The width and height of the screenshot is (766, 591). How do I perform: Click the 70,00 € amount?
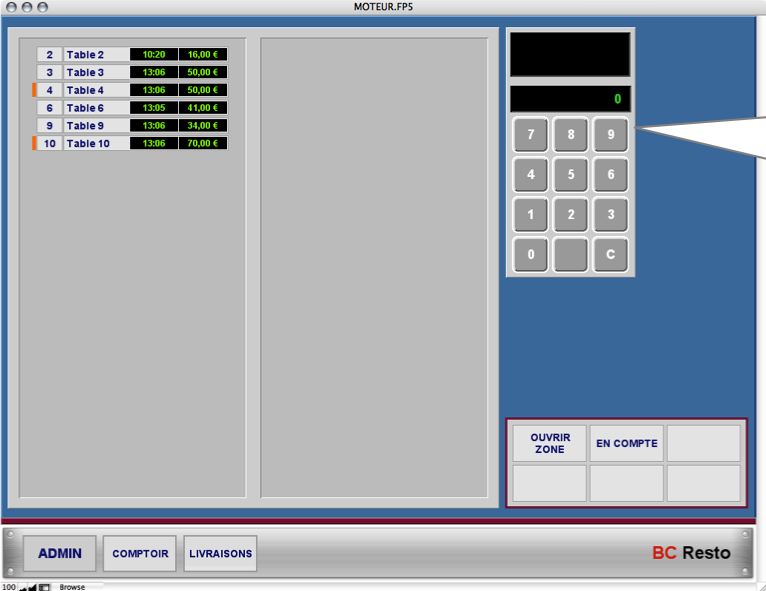coord(203,143)
